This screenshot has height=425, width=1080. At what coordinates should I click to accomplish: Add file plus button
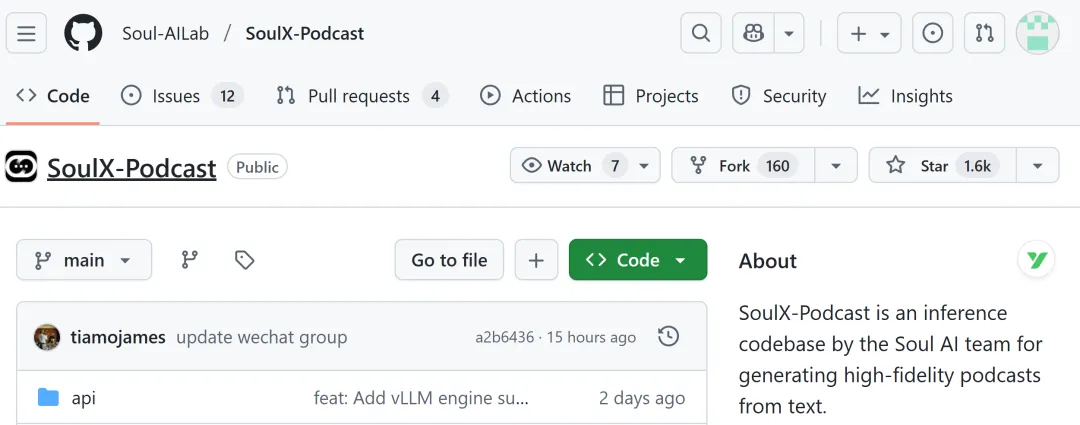(536, 260)
